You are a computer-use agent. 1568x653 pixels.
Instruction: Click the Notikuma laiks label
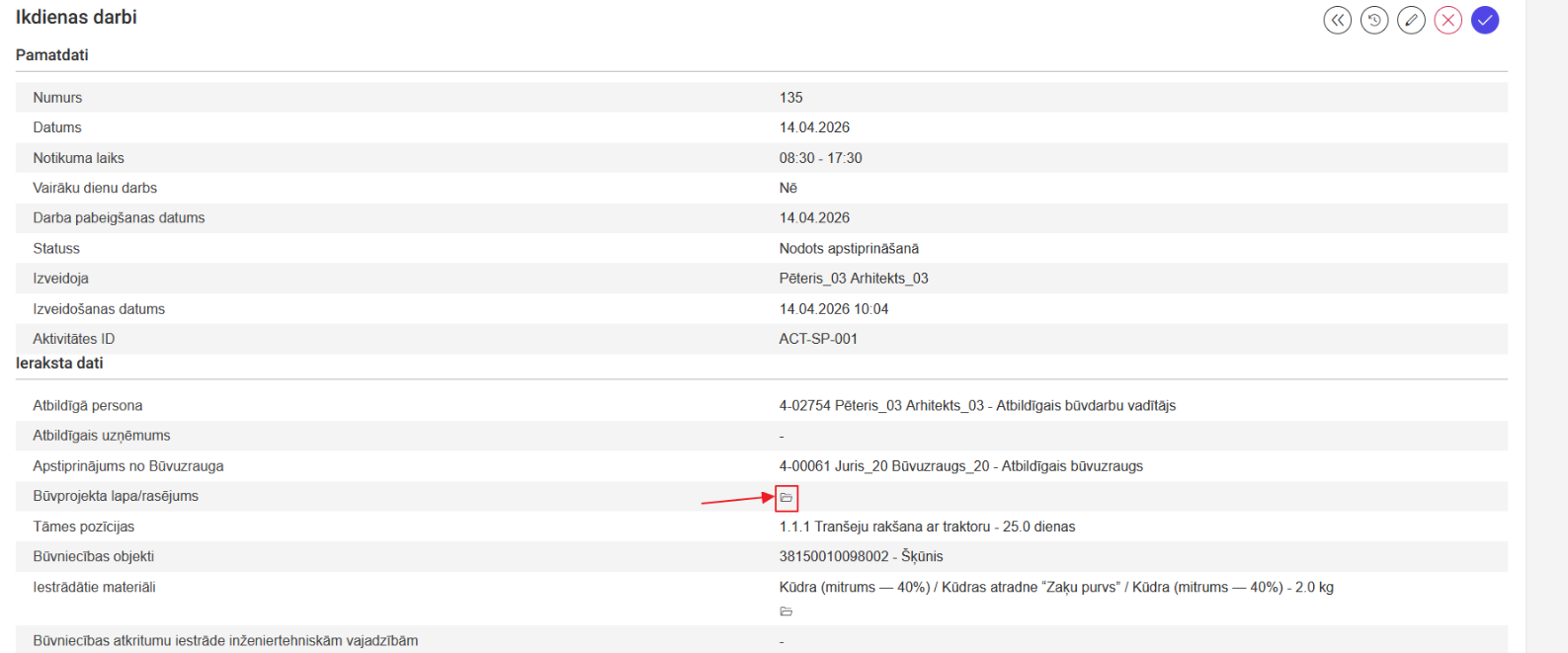[x=78, y=158]
